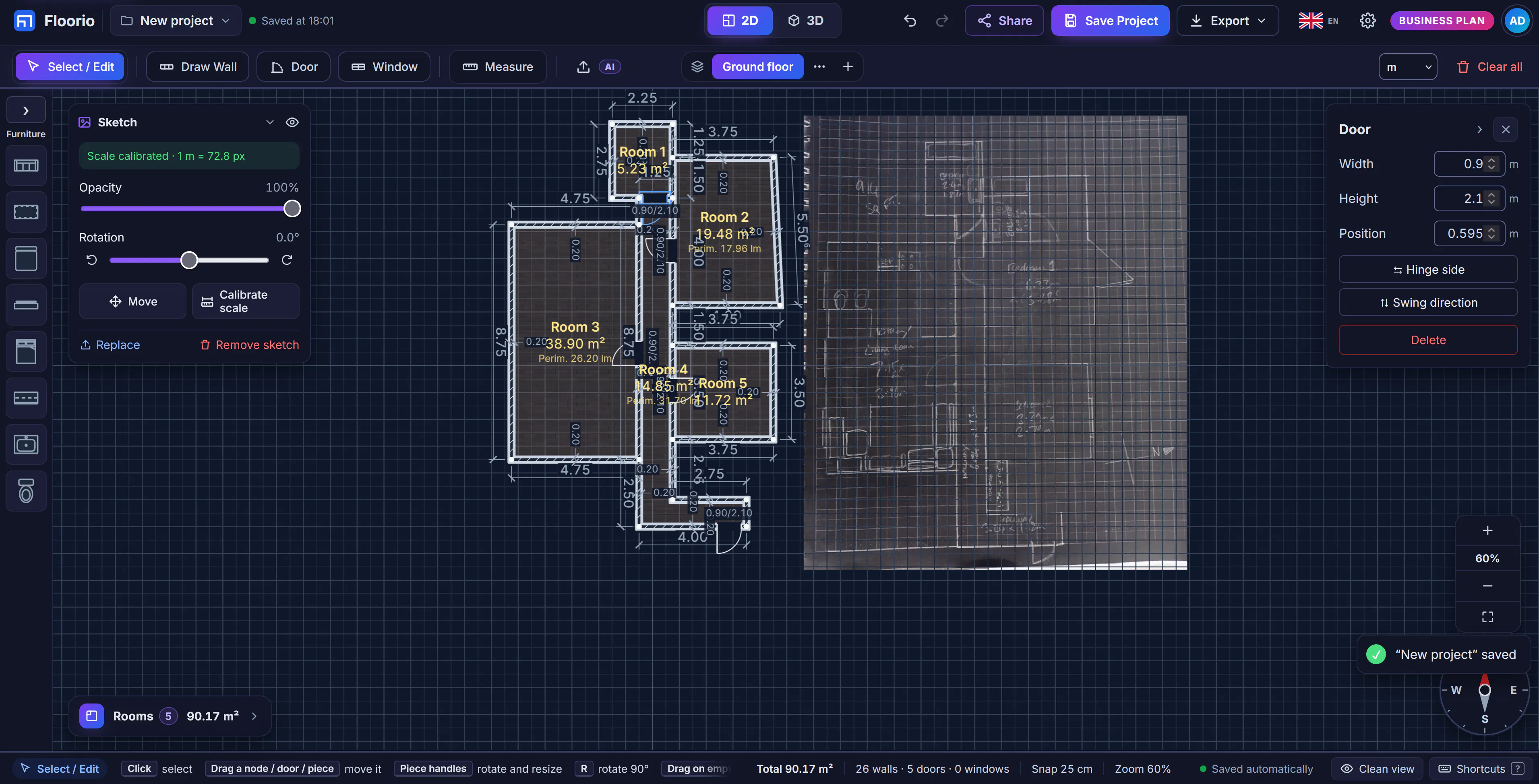Open the Ground floor more options ellipsis

(819, 67)
